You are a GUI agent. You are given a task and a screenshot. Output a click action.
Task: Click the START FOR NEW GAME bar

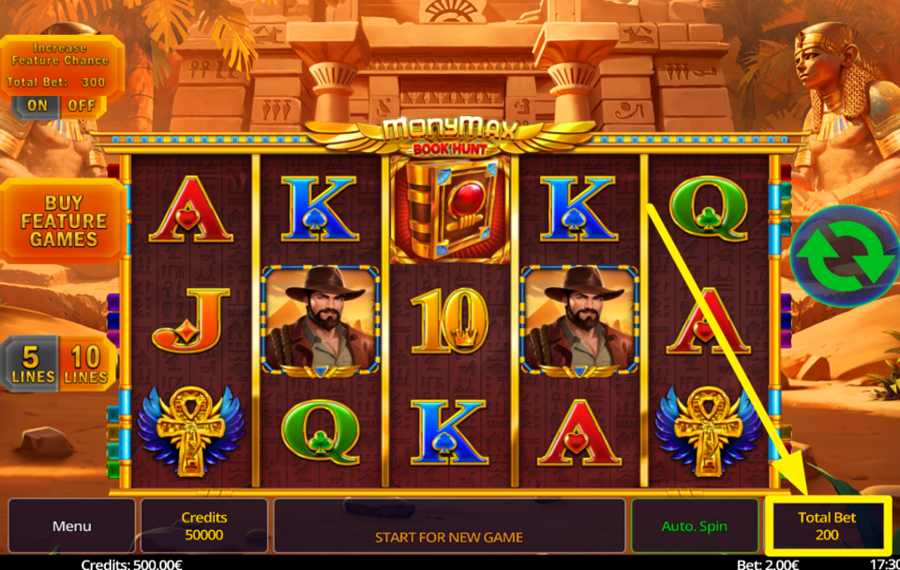[449, 526]
